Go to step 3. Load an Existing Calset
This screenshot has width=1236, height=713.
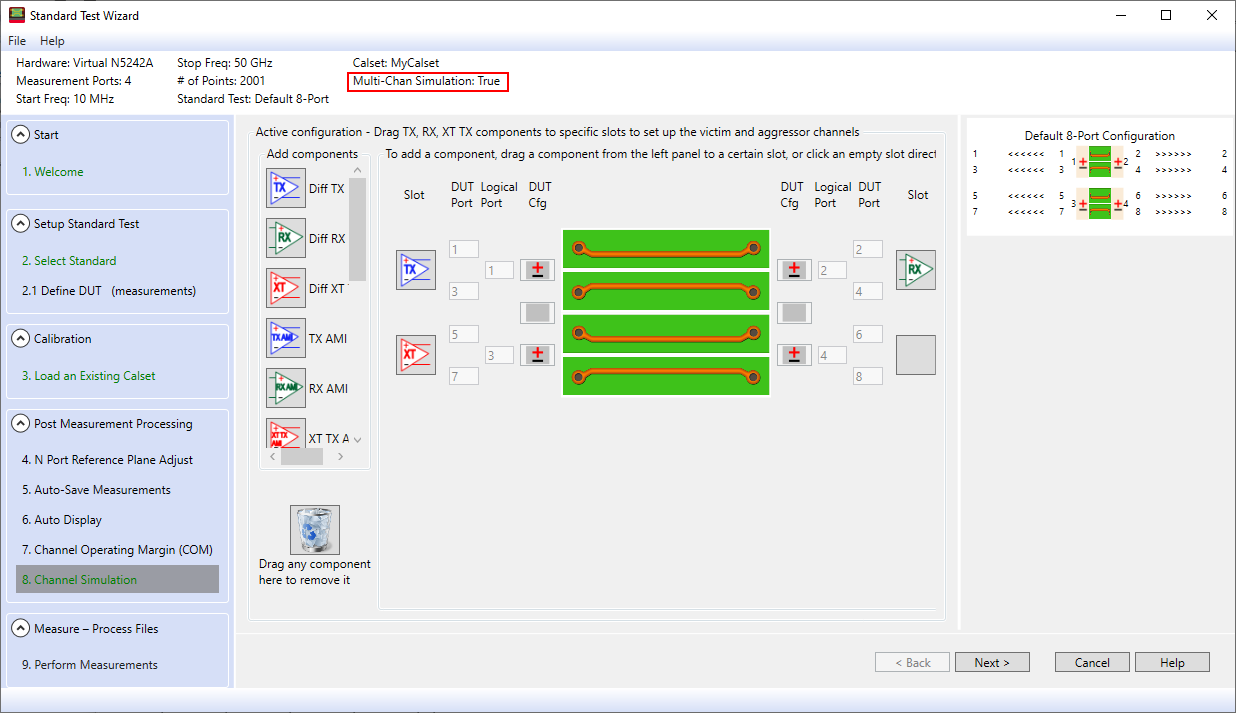click(89, 376)
